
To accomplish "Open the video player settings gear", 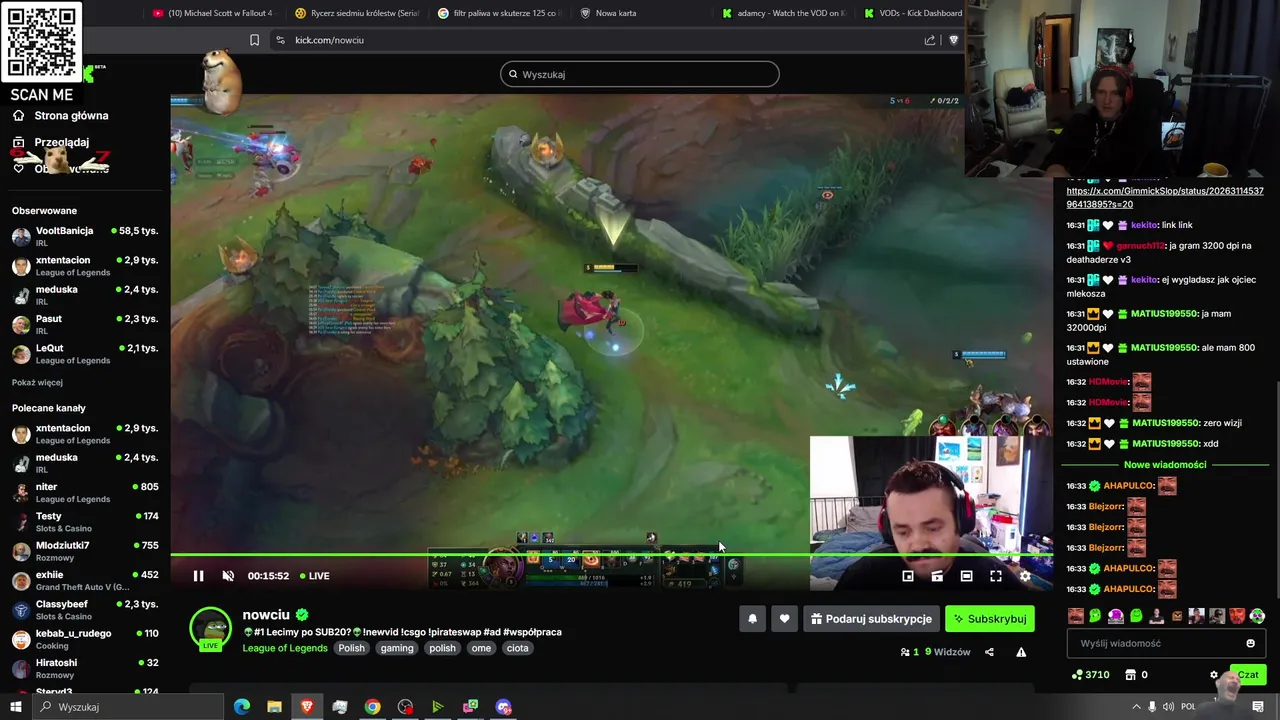I will tap(1025, 576).
